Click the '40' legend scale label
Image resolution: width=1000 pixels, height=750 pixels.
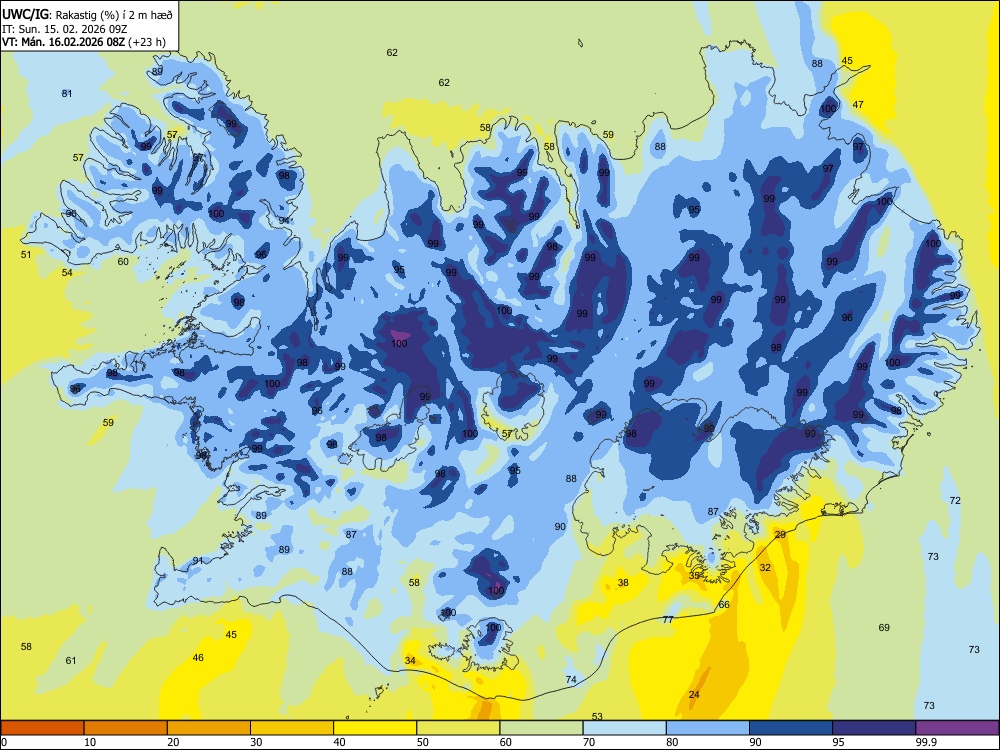pos(339,742)
